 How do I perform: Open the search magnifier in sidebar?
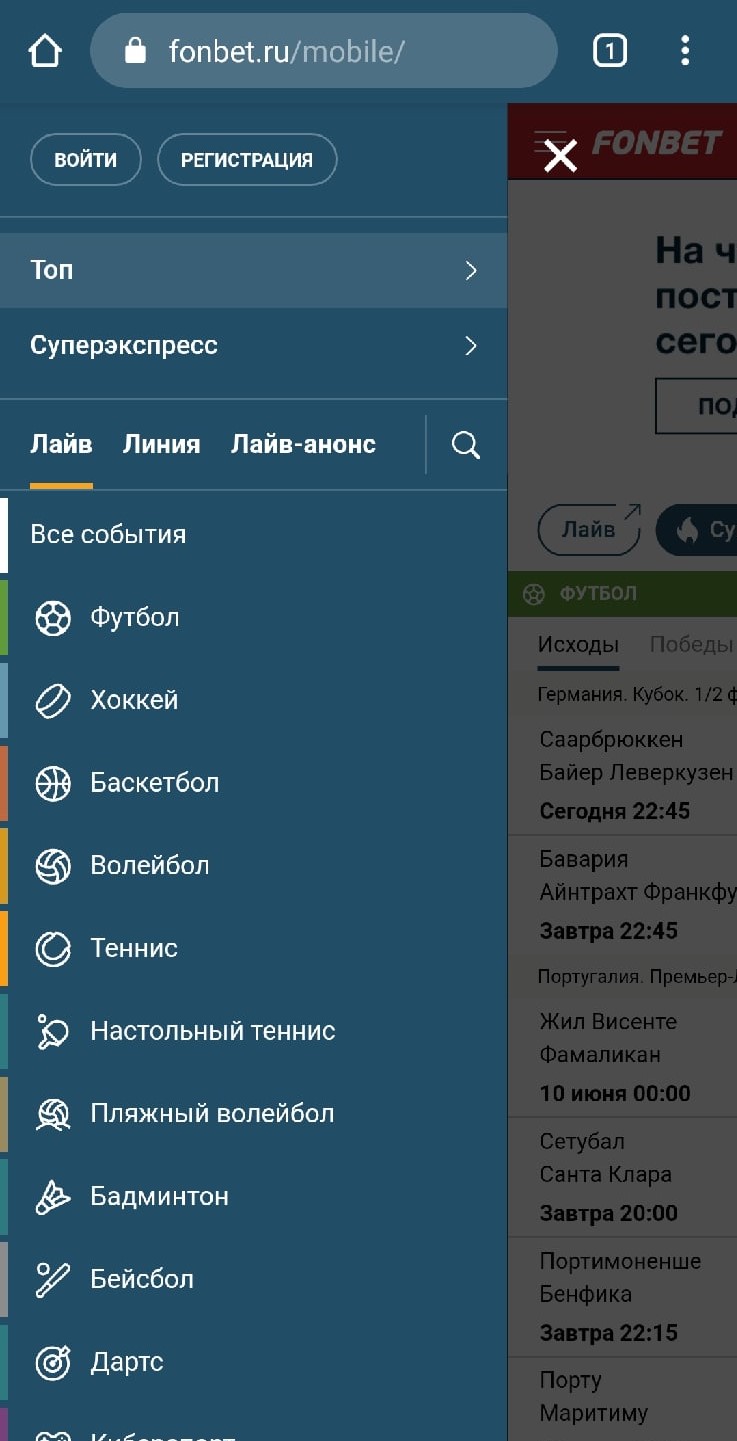click(x=466, y=445)
